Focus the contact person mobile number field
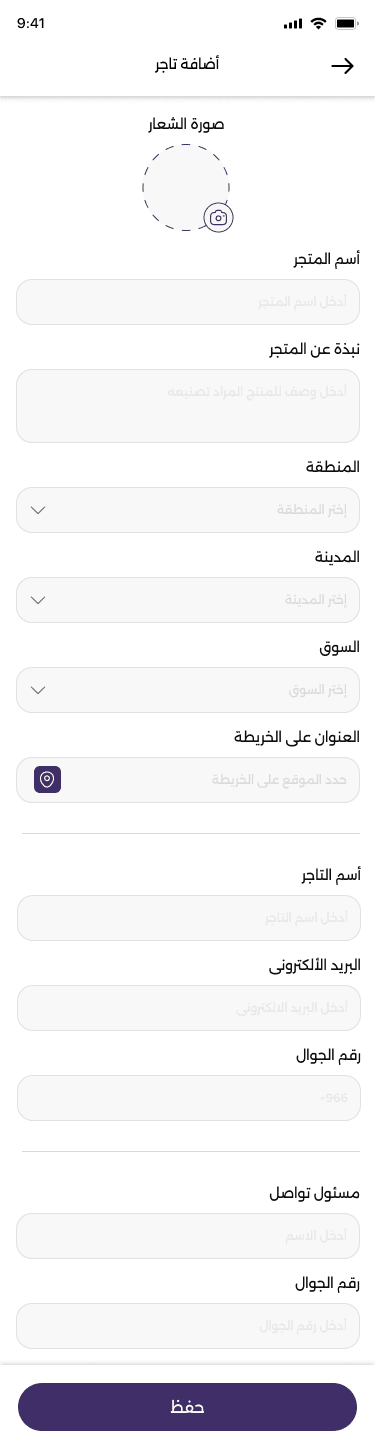Image resolution: width=375 pixels, height=1449 pixels. [x=188, y=1326]
